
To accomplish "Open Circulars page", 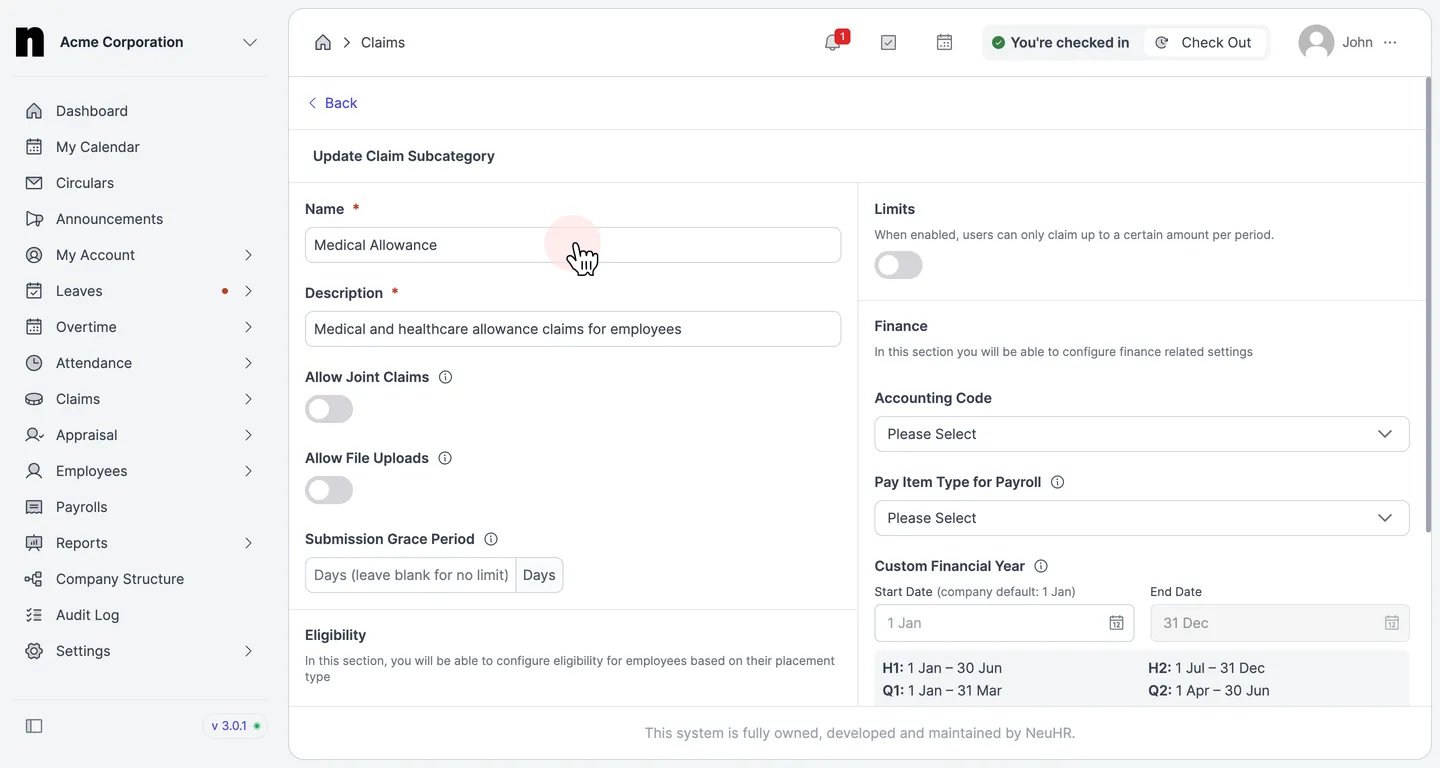I will (85, 183).
